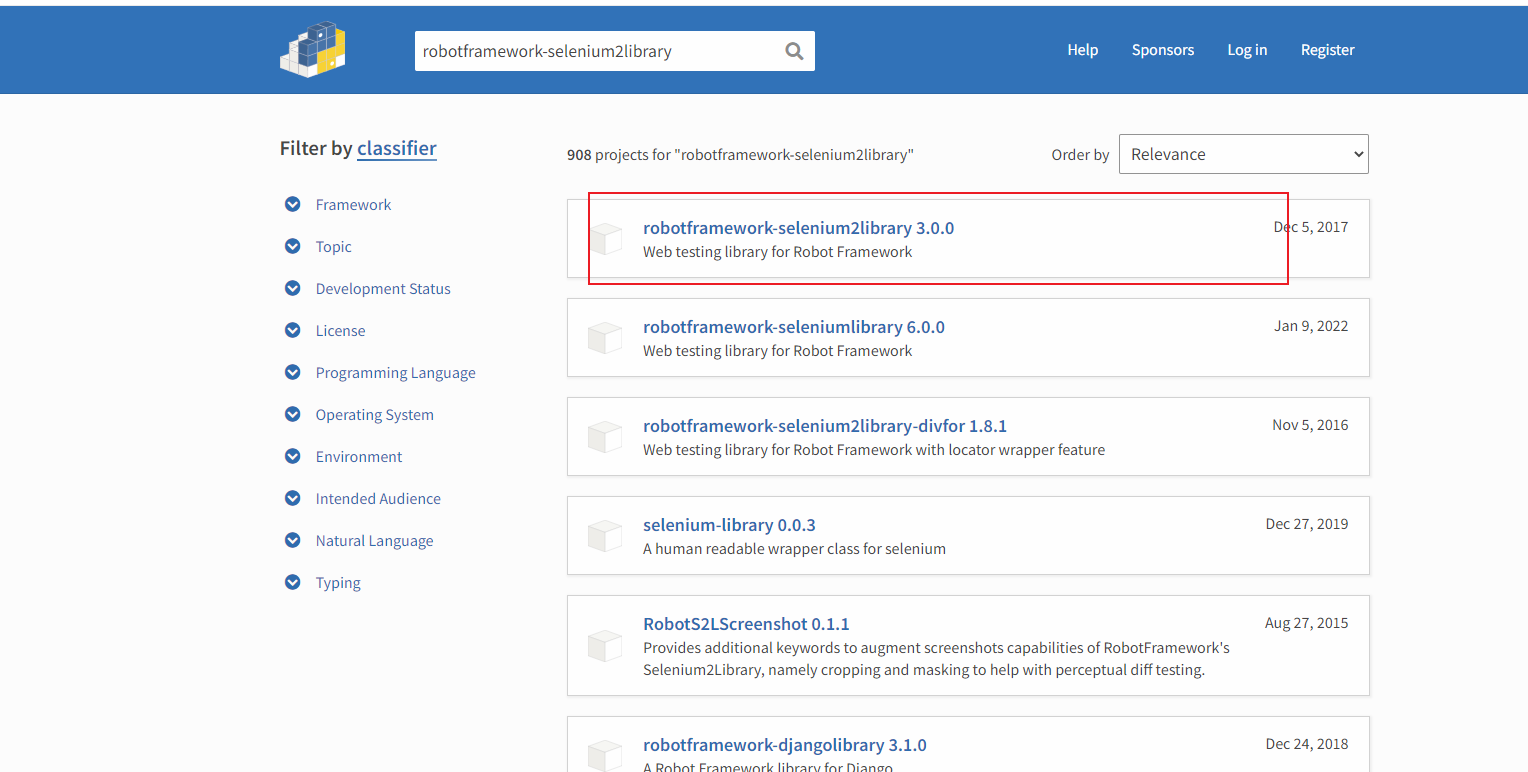Click 'A human readable wrapper class for selenium'
Viewport: 1528px width, 772px height.
794,549
